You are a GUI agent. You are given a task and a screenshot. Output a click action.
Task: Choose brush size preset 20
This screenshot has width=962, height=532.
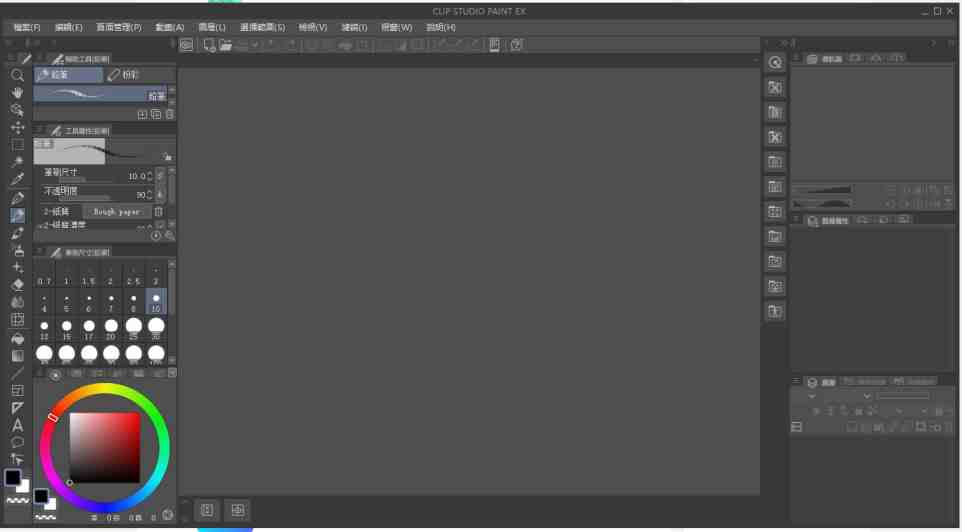click(x=111, y=329)
